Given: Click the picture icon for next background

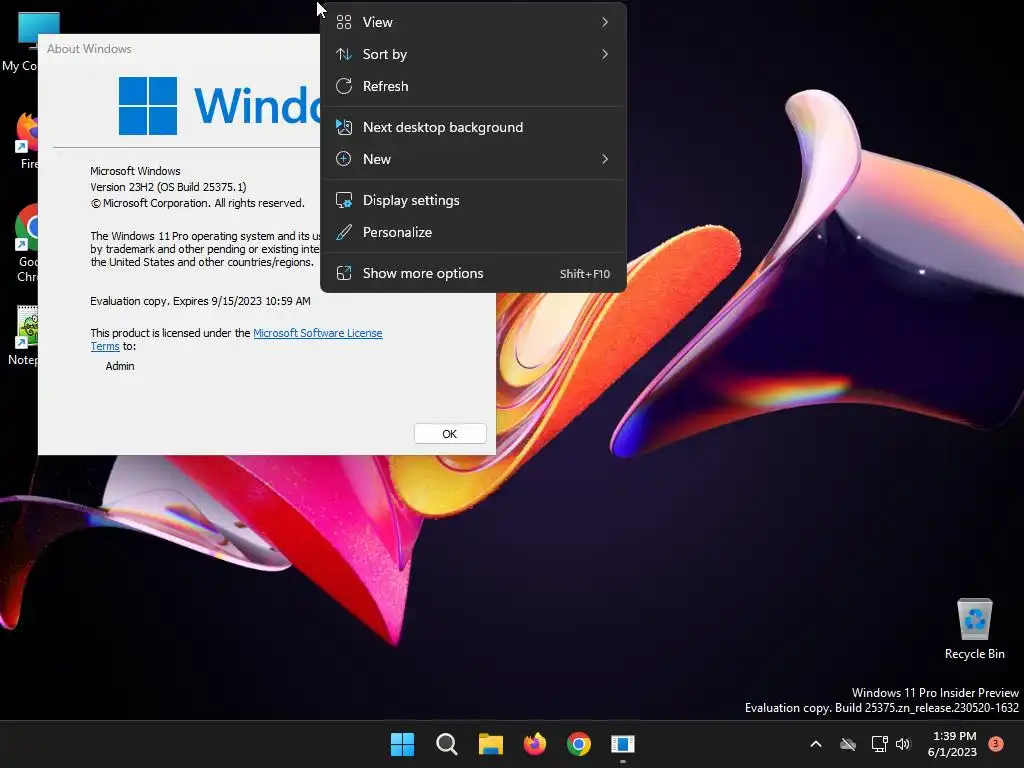Looking at the screenshot, I should coord(344,127).
